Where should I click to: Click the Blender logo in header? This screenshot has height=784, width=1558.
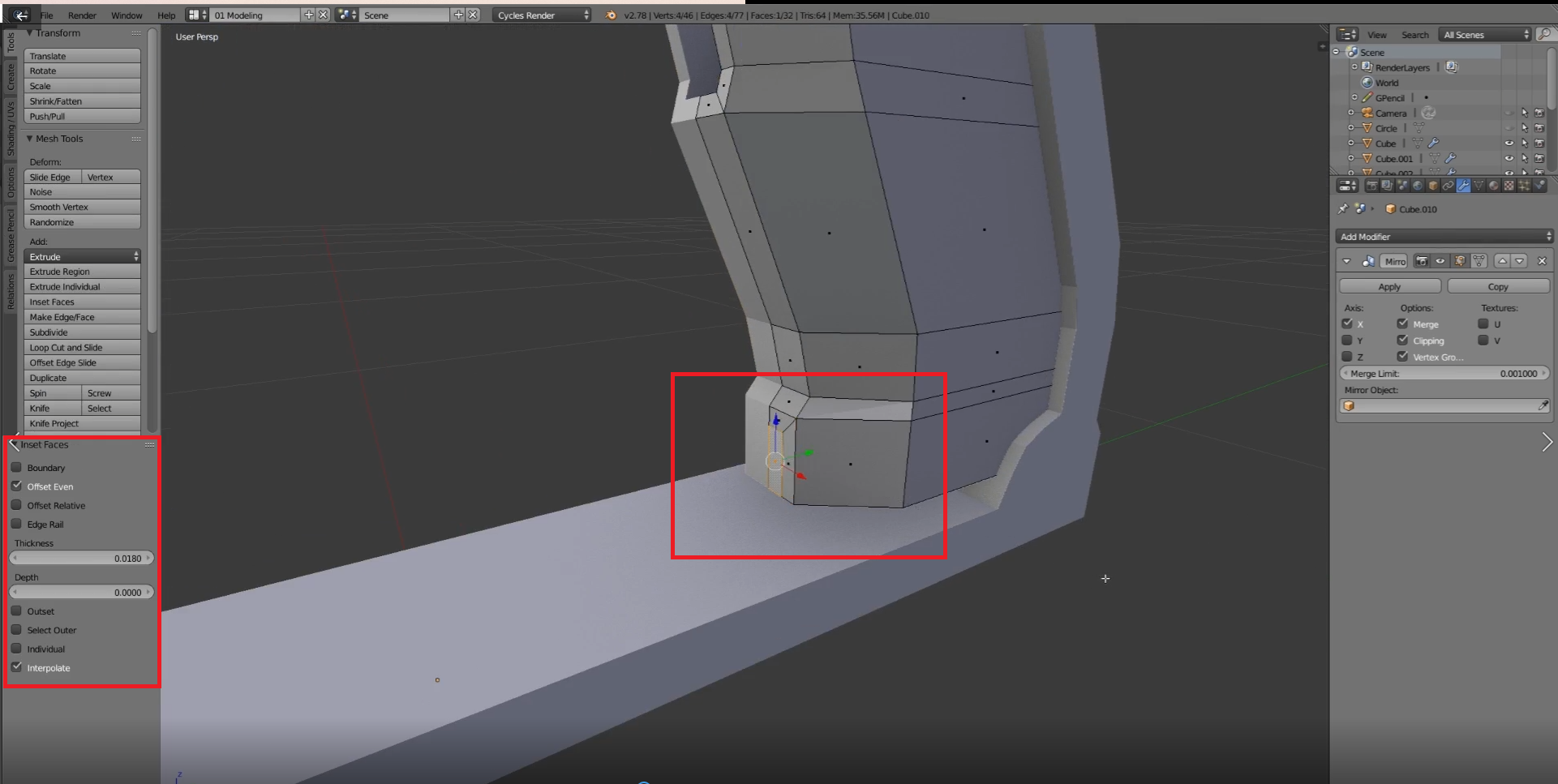pos(611,15)
